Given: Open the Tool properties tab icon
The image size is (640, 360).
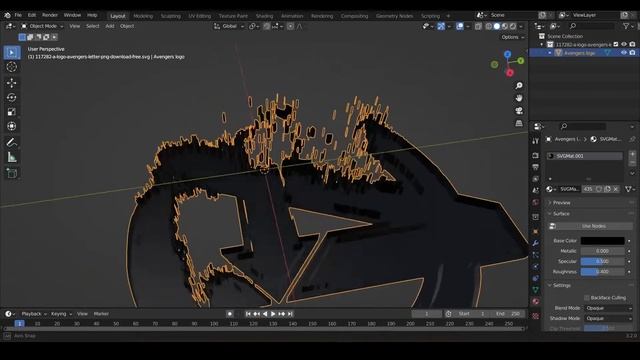Looking at the screenshot, I should pos(536,141).
